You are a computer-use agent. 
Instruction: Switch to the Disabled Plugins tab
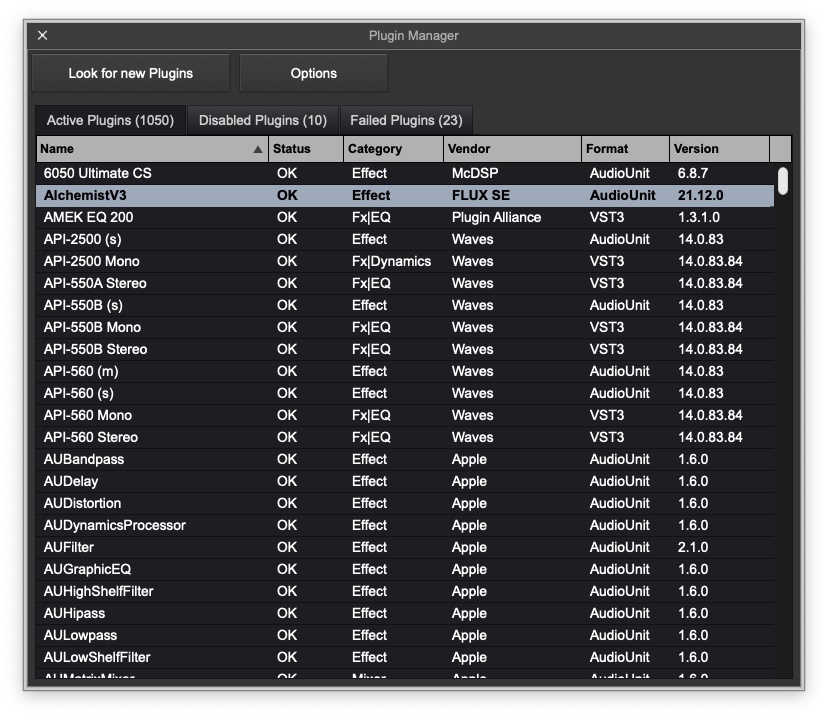[262, 119]
